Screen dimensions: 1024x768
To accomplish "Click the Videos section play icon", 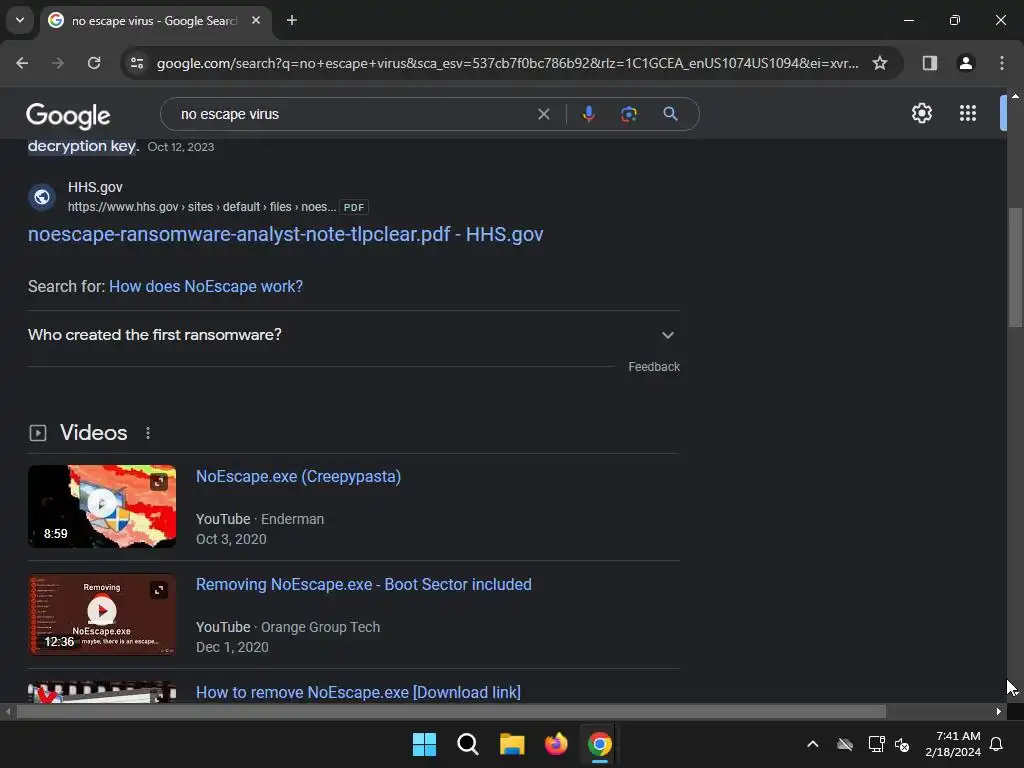I will coord(38,433).
